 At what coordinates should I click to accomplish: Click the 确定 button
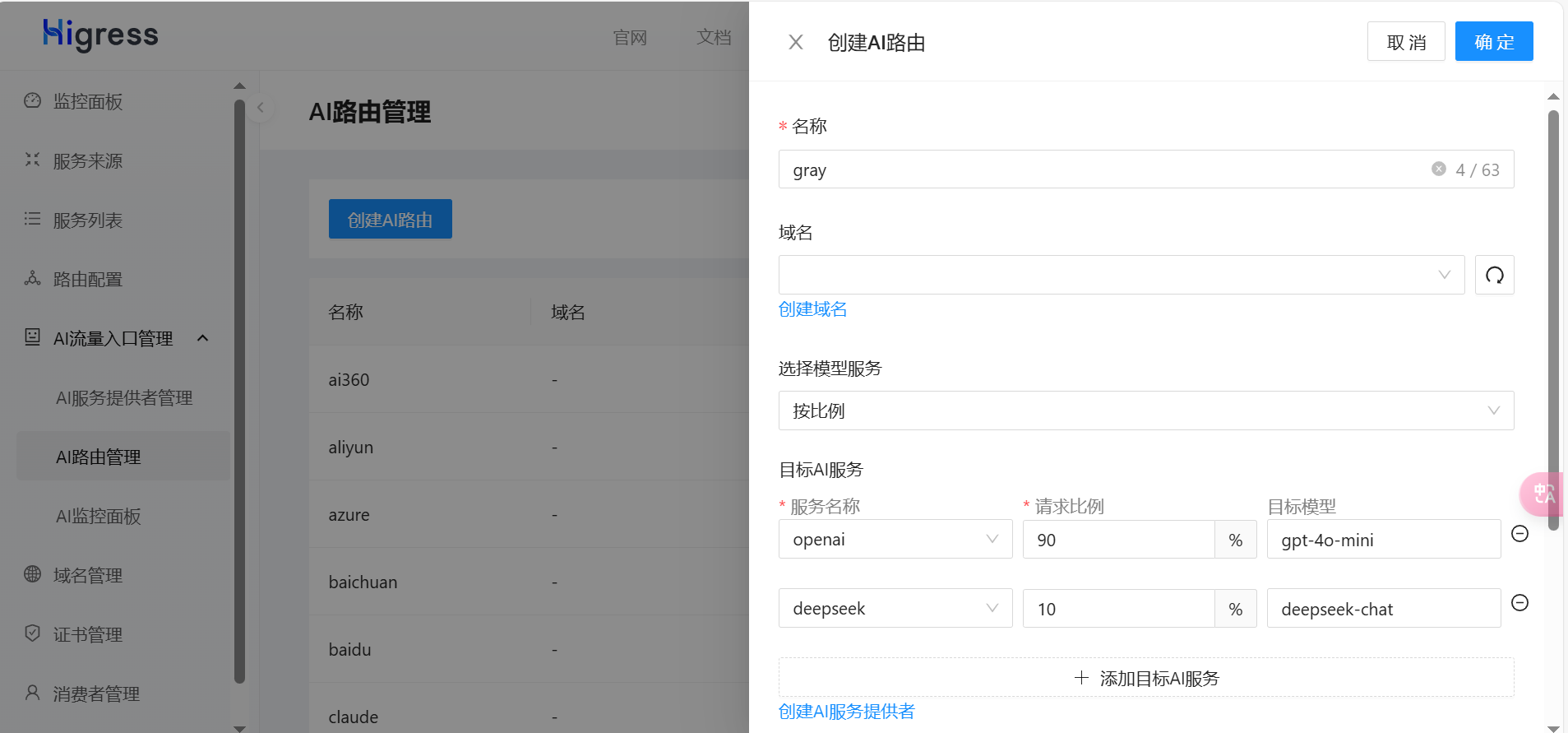pos(1493,42)
